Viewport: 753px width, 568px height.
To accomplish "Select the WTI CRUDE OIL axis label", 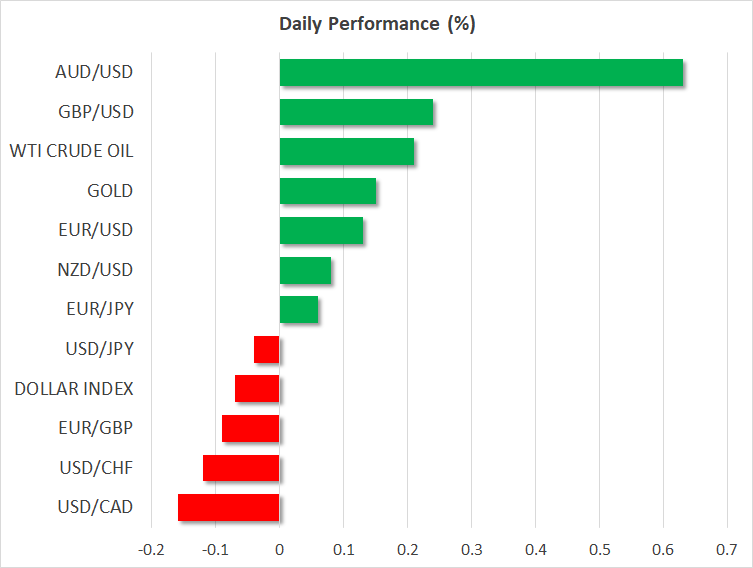I will point(71,151).
